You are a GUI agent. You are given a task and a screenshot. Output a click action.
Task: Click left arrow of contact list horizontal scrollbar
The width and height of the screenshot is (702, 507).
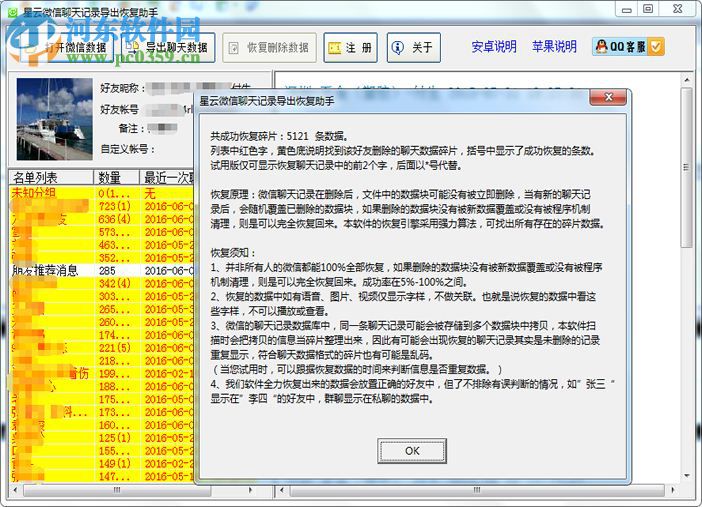tap(16, 490)
